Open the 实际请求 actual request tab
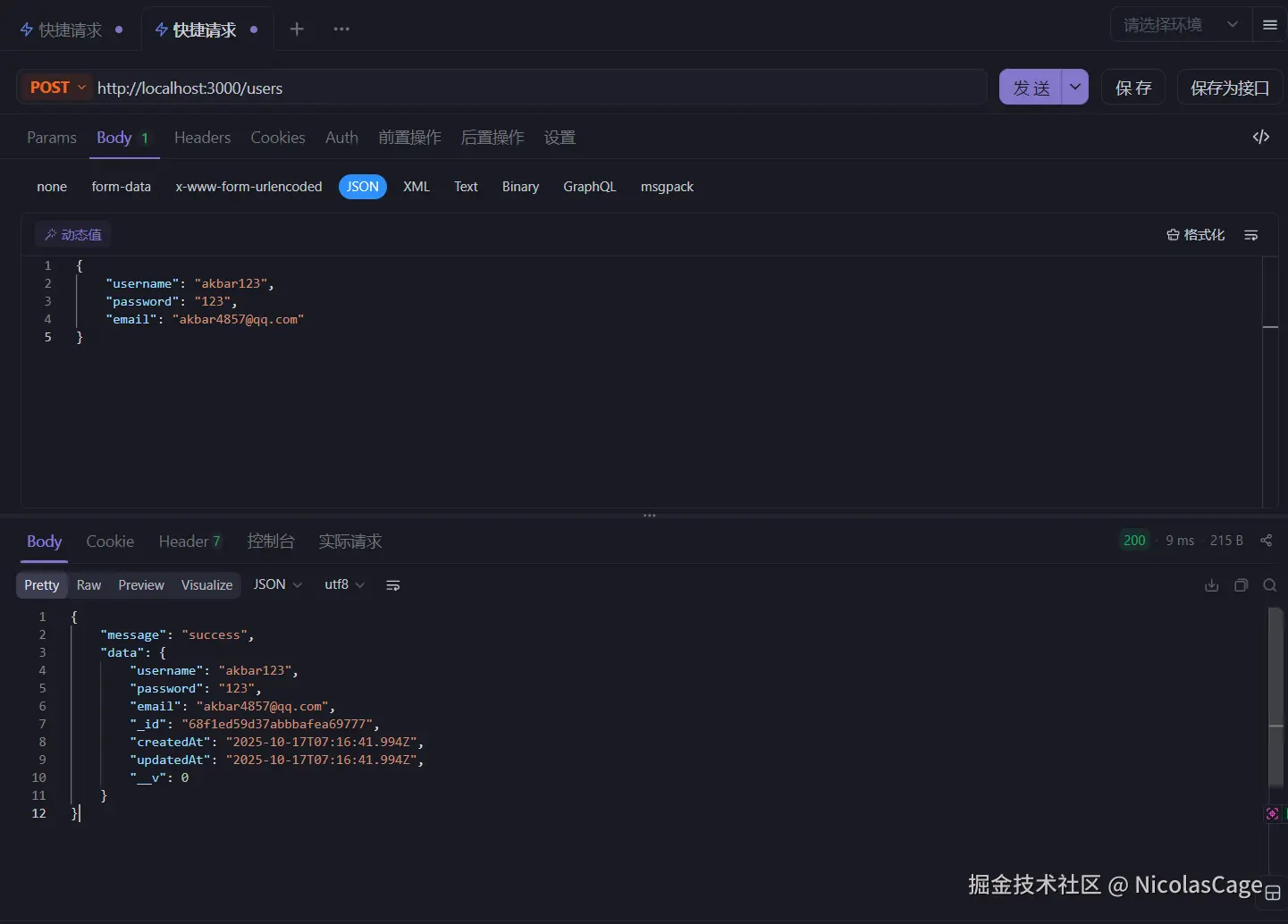Image resolution: width=1288 pixels, height=924 pixels. (350, 542)
